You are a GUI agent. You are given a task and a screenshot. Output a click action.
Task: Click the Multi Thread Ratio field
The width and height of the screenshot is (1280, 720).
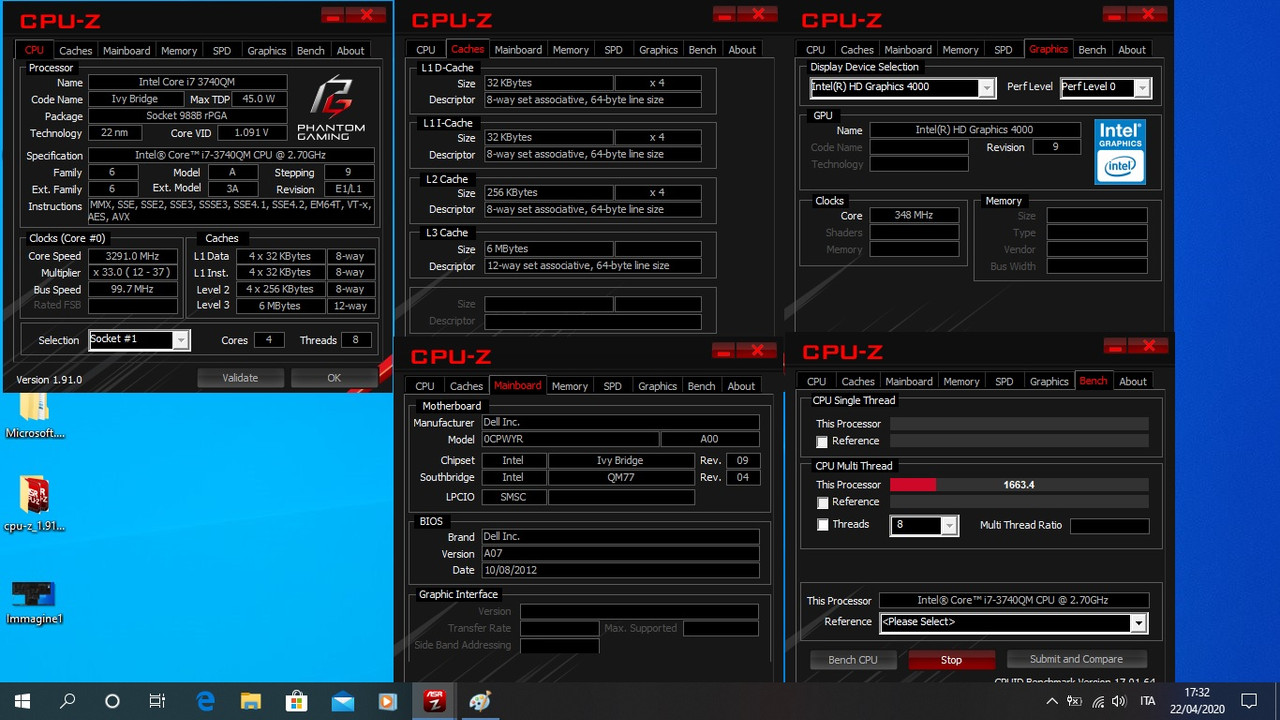[x=1109, y=526]
